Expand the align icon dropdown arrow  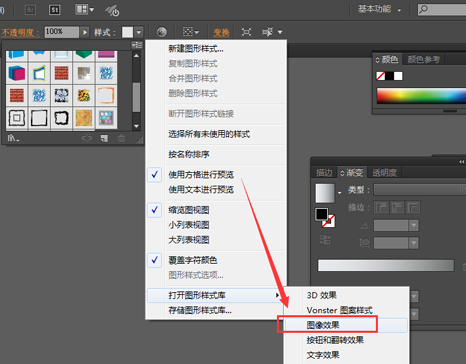(x=197, y=32)
